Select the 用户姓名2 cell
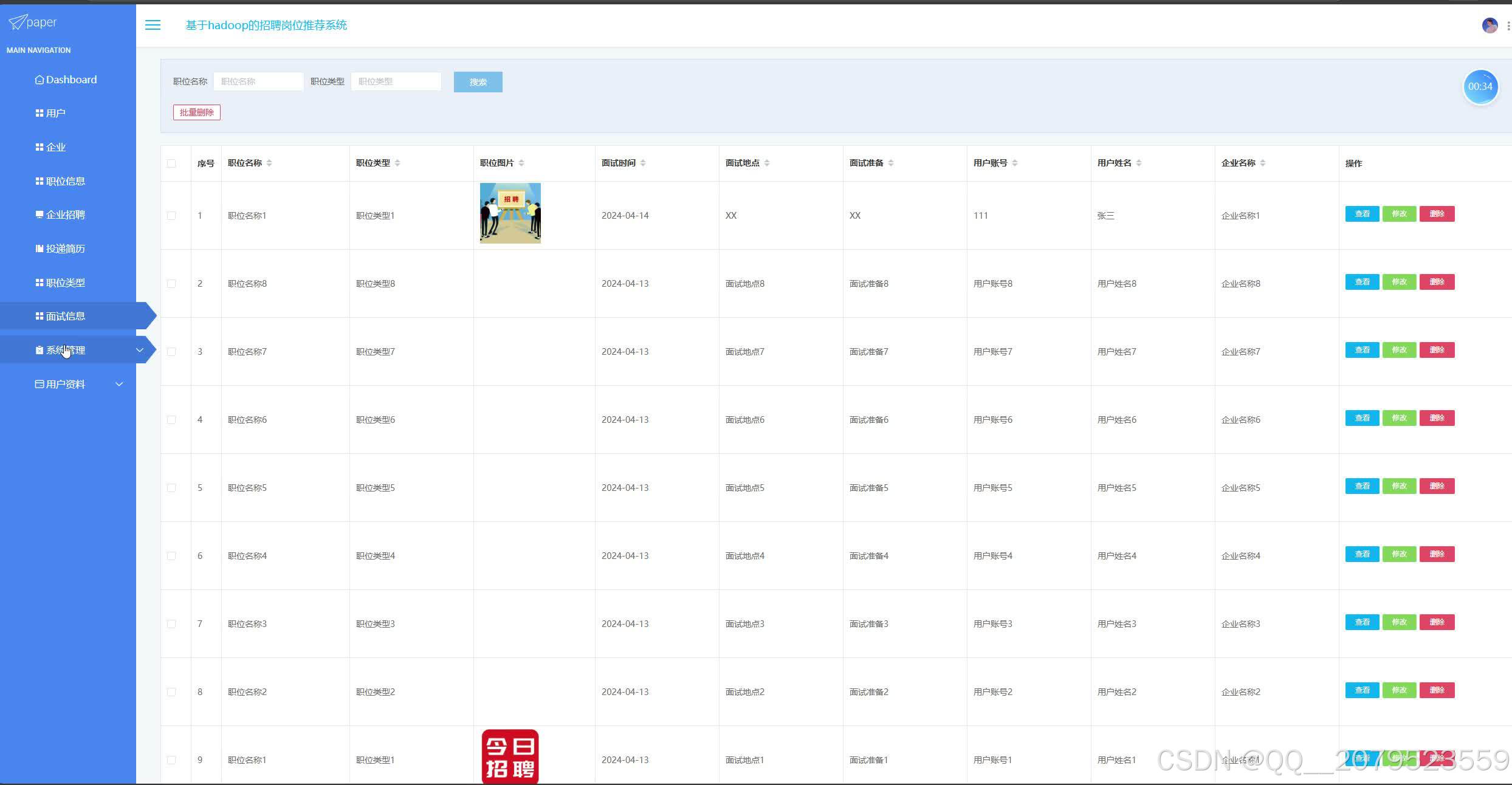The image size is (1512, 785). coord(1116,692)
